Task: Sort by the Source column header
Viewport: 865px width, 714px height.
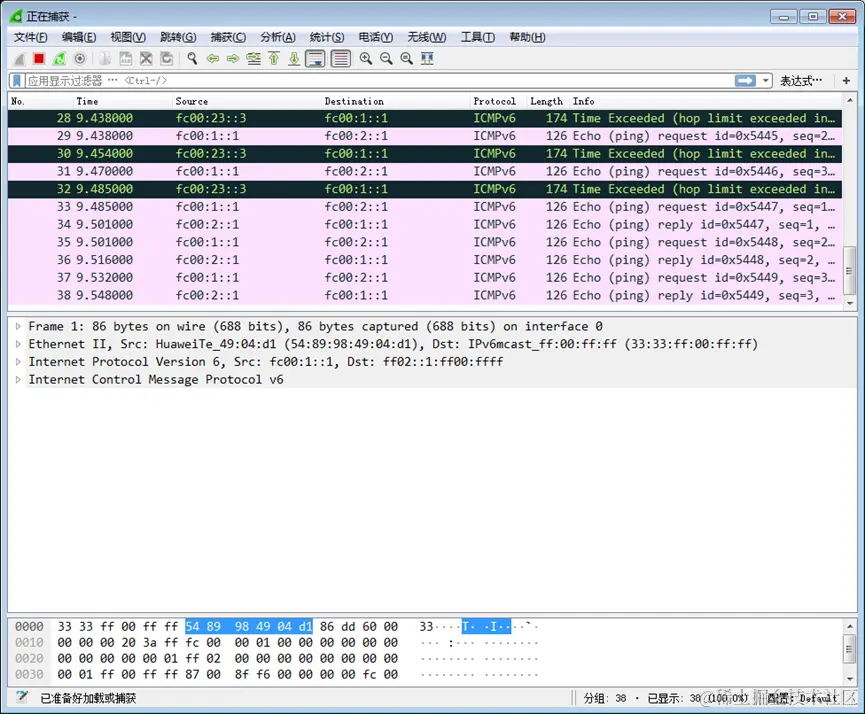Action: click(246, 102)
